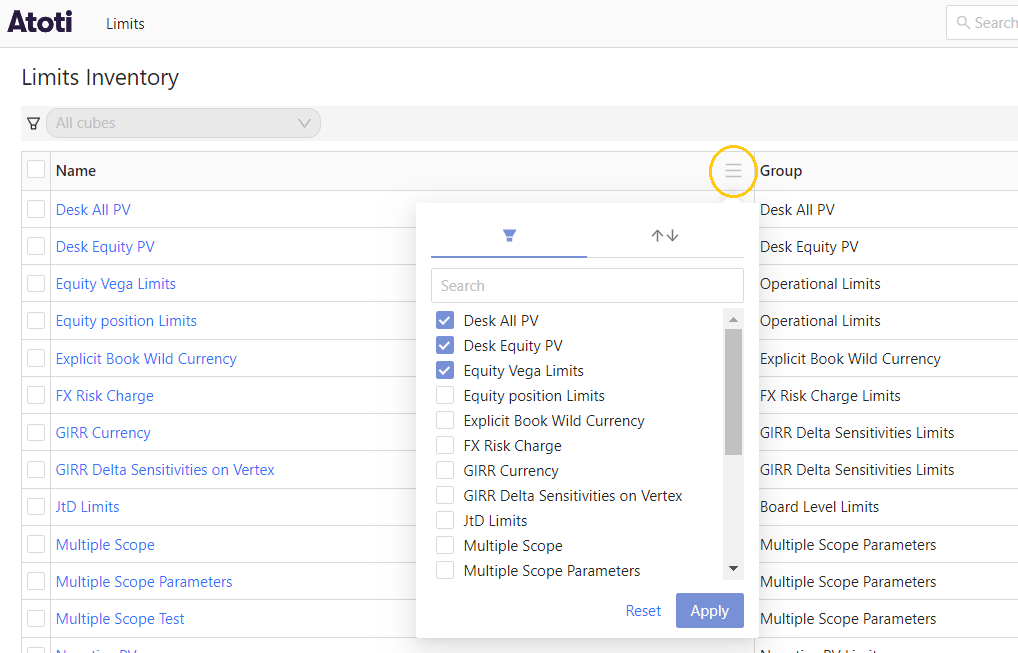Open the Name column hamburger menu
The width and height of the screenshot is (1018, 653).
pos(733,171)
